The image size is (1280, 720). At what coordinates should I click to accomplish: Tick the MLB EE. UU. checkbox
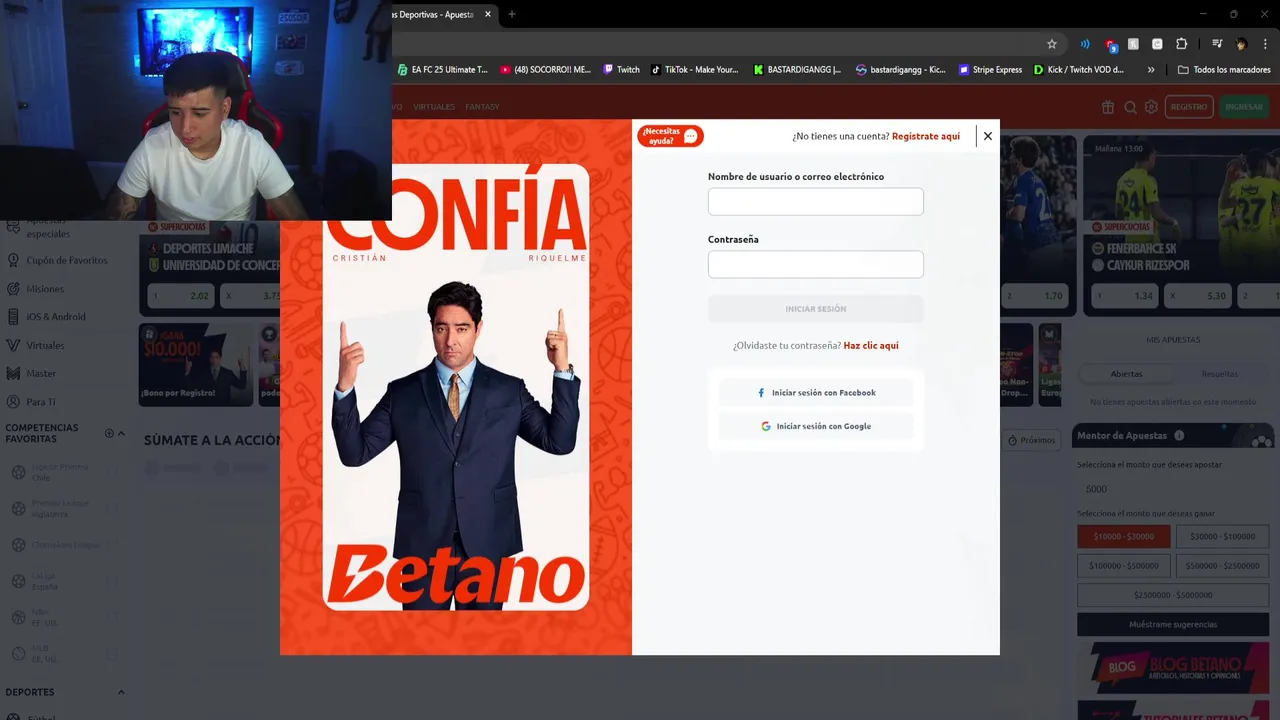point(112,654)
